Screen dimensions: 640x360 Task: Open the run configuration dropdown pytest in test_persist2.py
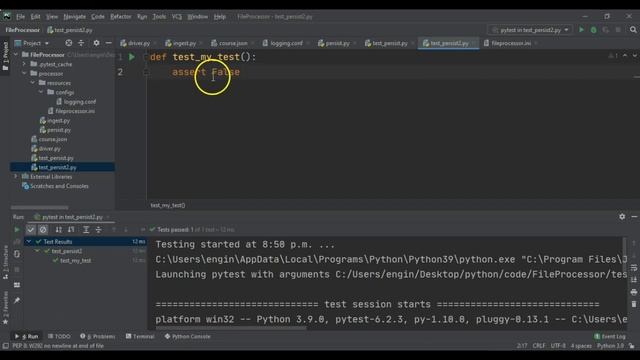coord(530,30)
